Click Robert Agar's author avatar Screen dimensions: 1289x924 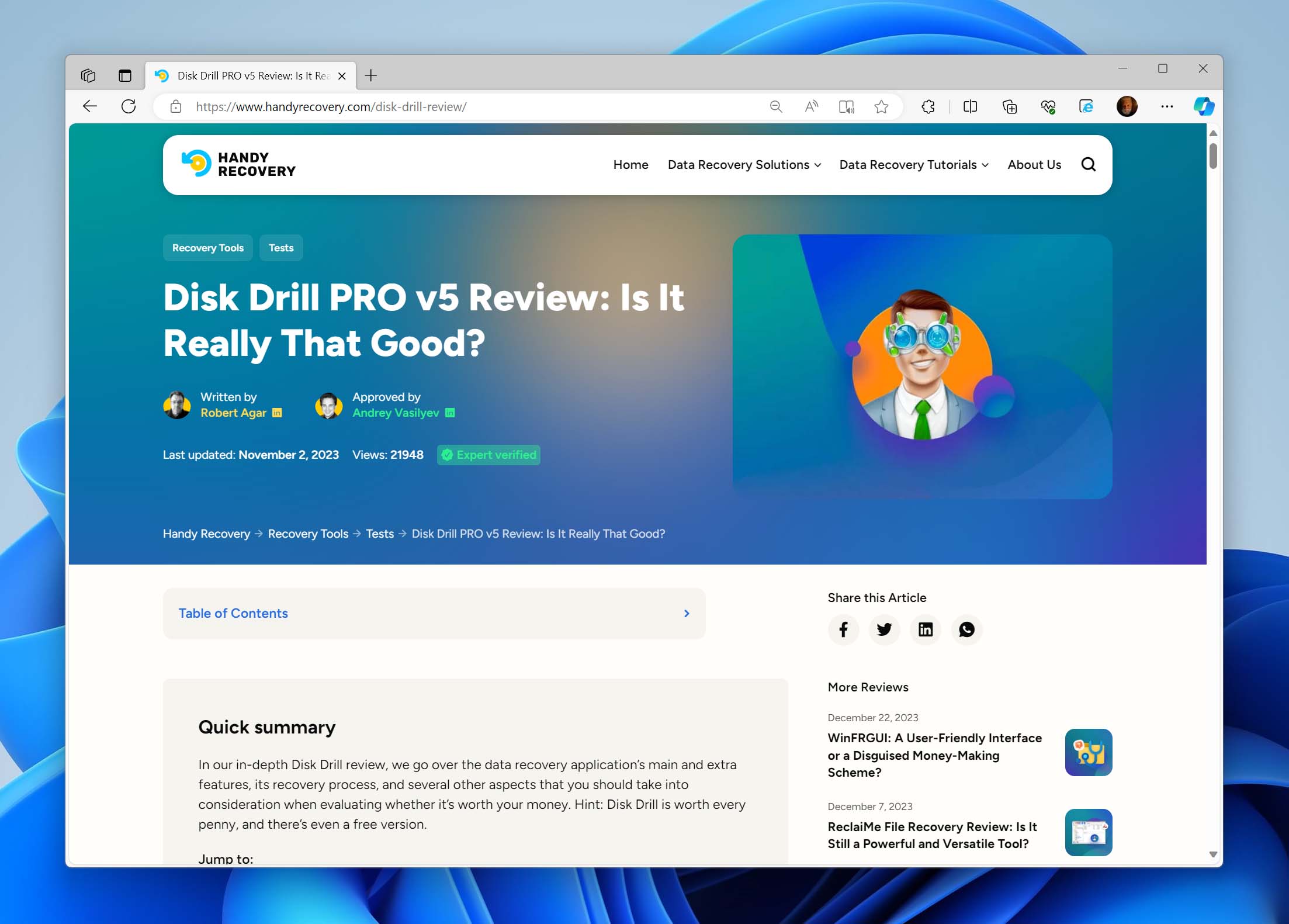point(176,405)
